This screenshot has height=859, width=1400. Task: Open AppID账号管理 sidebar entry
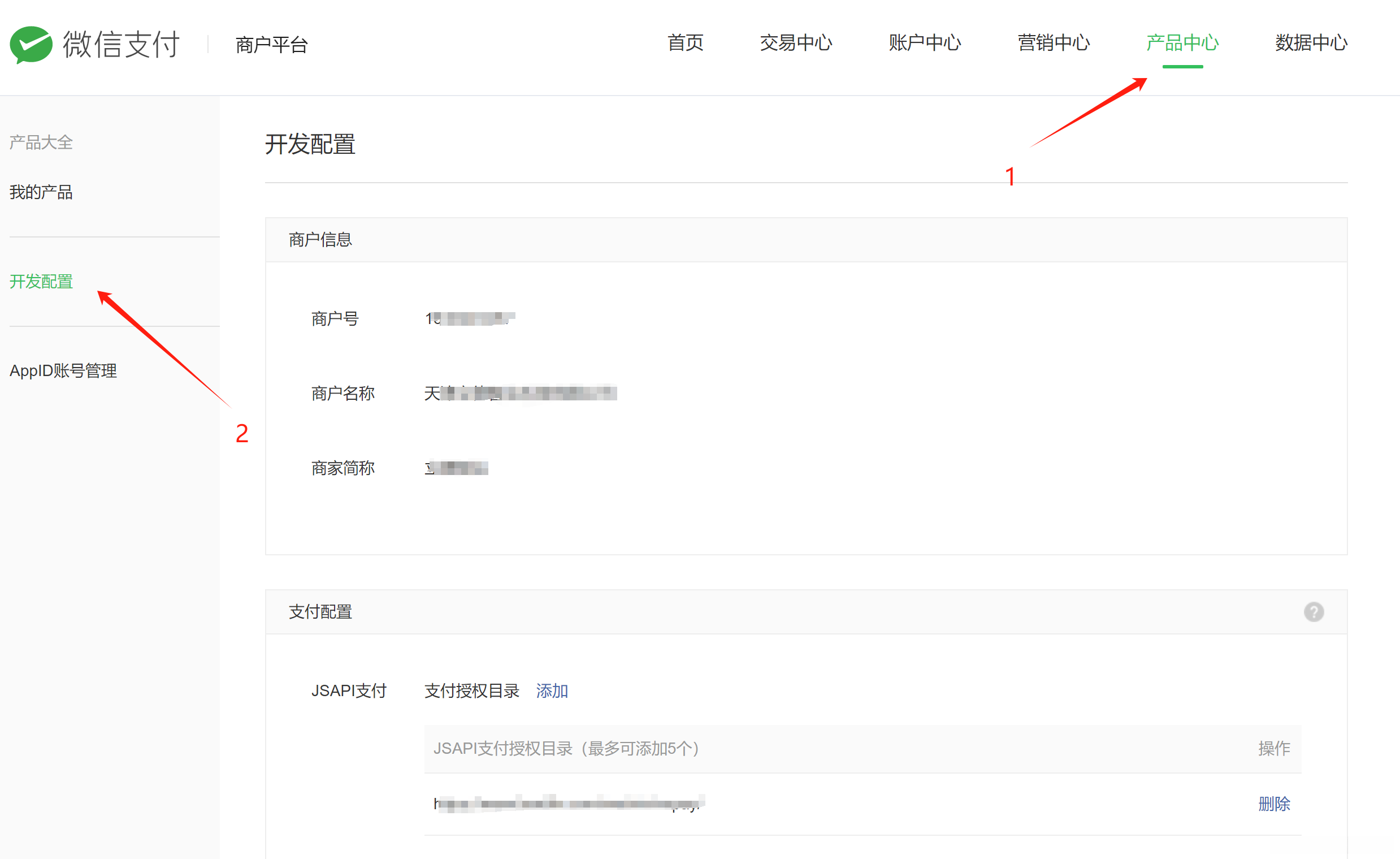(x=63, y=370)
